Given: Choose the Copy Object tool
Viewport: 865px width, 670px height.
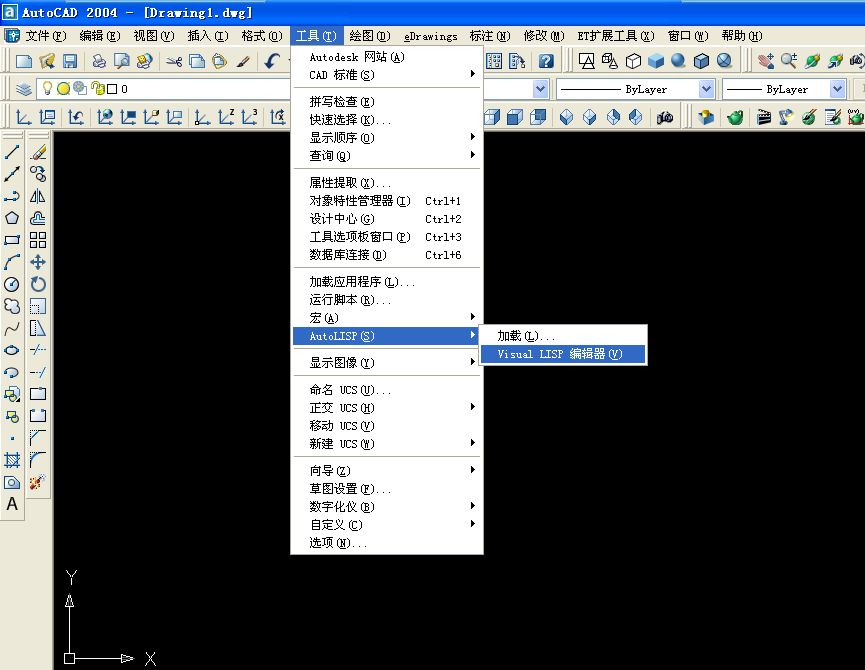Looking at the screenshot, I should click(38, 174).
